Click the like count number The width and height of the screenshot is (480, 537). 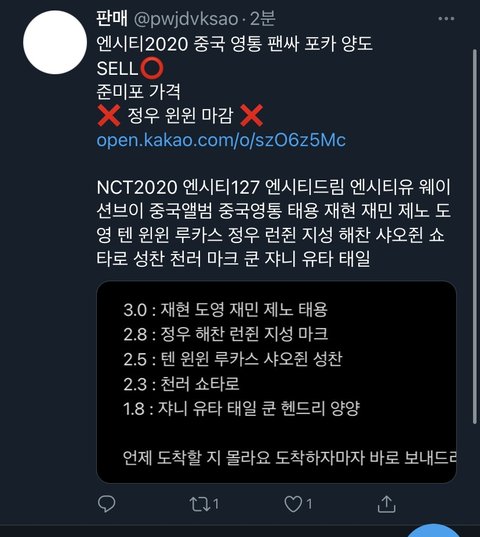[x=309, y=504]
